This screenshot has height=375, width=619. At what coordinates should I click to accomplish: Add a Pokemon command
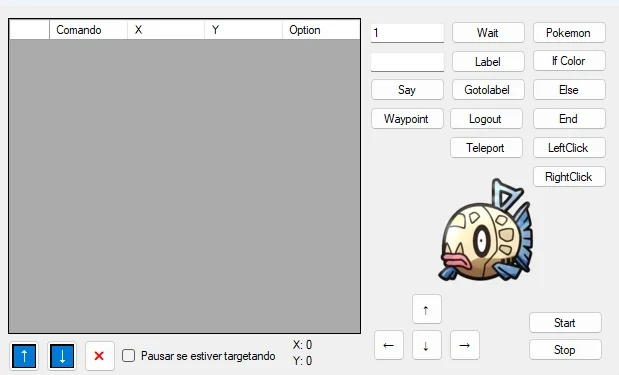tap(569, 33)
